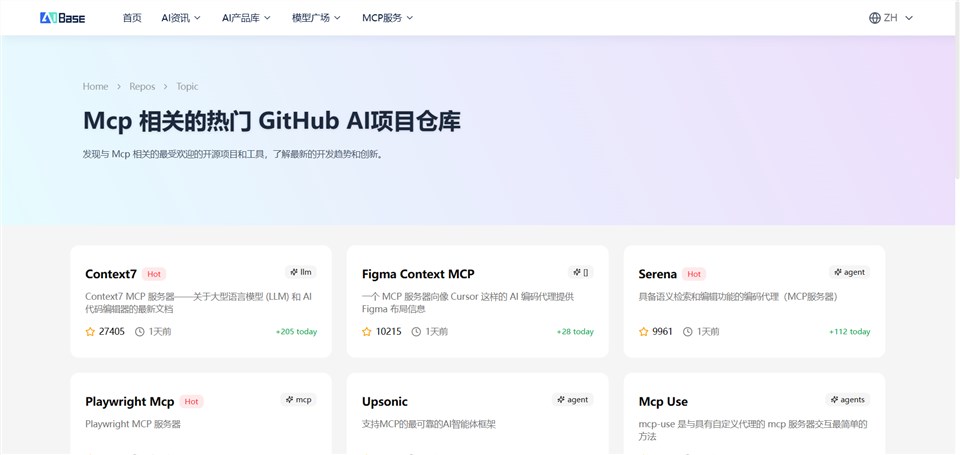Click the Hot badge next to Serena
This screenshot has height=455, width=960.
tap(694, 274)
